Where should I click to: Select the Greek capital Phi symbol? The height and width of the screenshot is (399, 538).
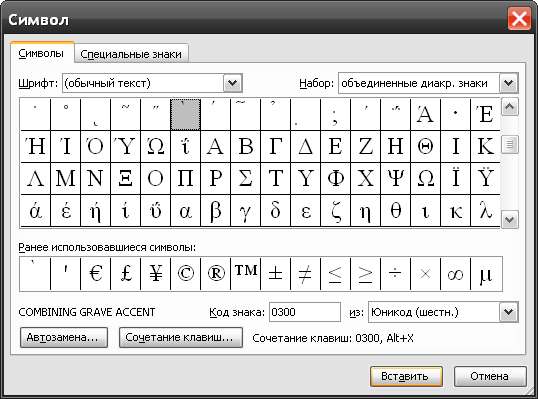(x=336, y=178)
